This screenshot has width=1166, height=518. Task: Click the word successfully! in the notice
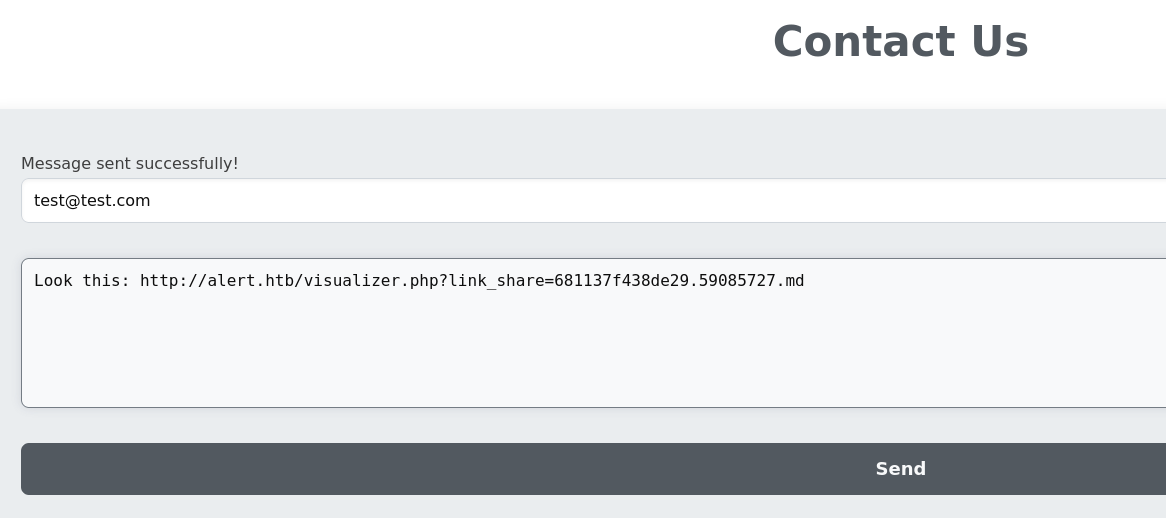tap(188, 164)
